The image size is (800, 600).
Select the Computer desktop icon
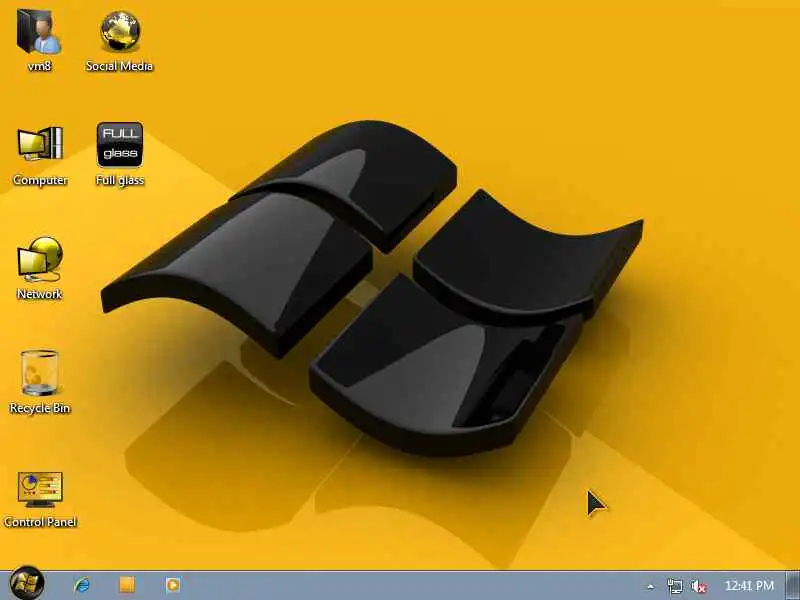pos(40,144)
